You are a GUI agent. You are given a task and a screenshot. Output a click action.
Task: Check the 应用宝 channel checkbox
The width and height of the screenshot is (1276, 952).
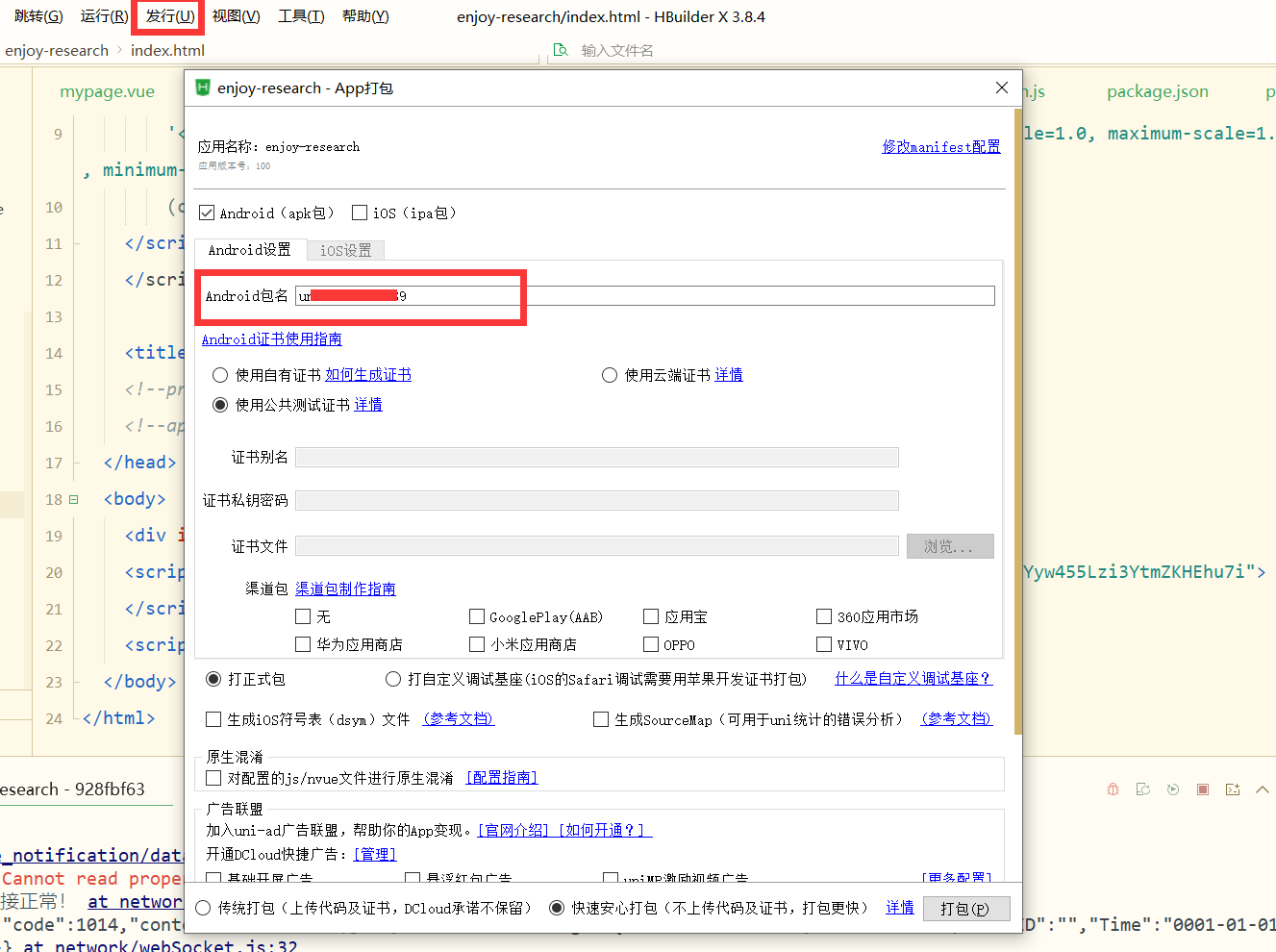(x=651, y=616)
